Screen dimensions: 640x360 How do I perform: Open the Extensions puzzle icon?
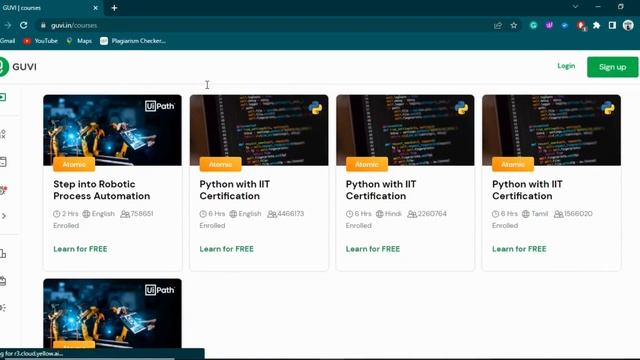point(596,25)
